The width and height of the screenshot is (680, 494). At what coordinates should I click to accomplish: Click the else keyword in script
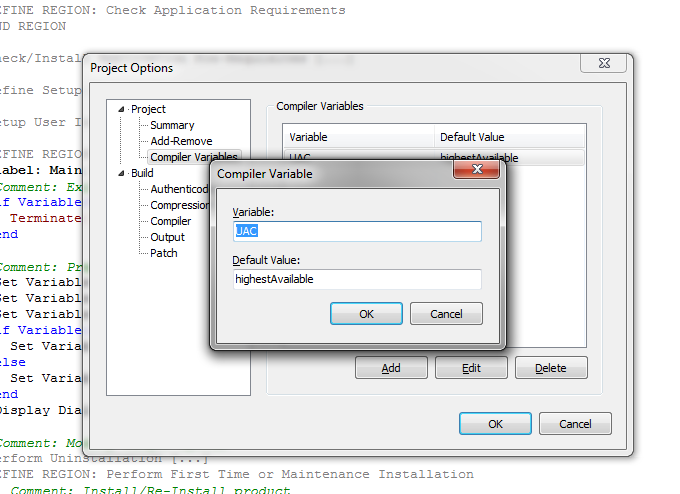(x=13, y=362)
